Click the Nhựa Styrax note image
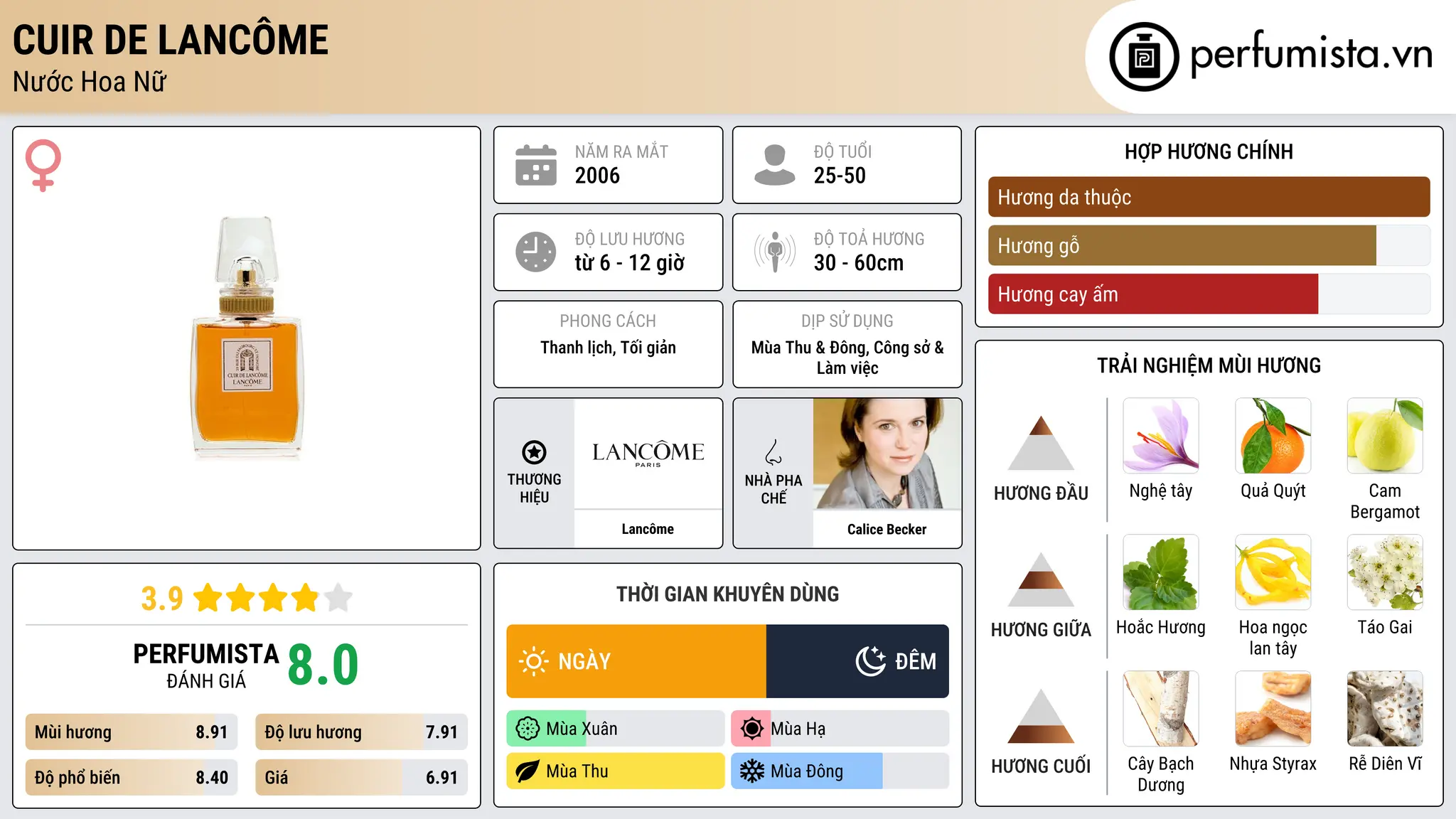Viewport: 1456px width, 819px height. [1273, 709]
